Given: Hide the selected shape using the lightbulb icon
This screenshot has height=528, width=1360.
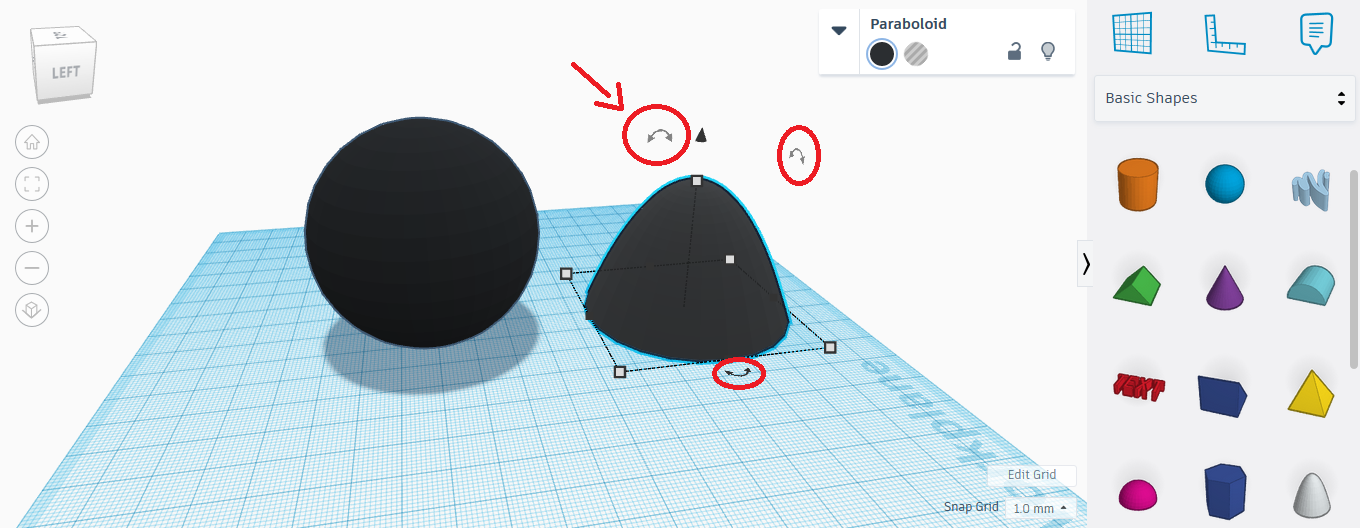Looking at the screenshot, I should tap(1048, 52).
